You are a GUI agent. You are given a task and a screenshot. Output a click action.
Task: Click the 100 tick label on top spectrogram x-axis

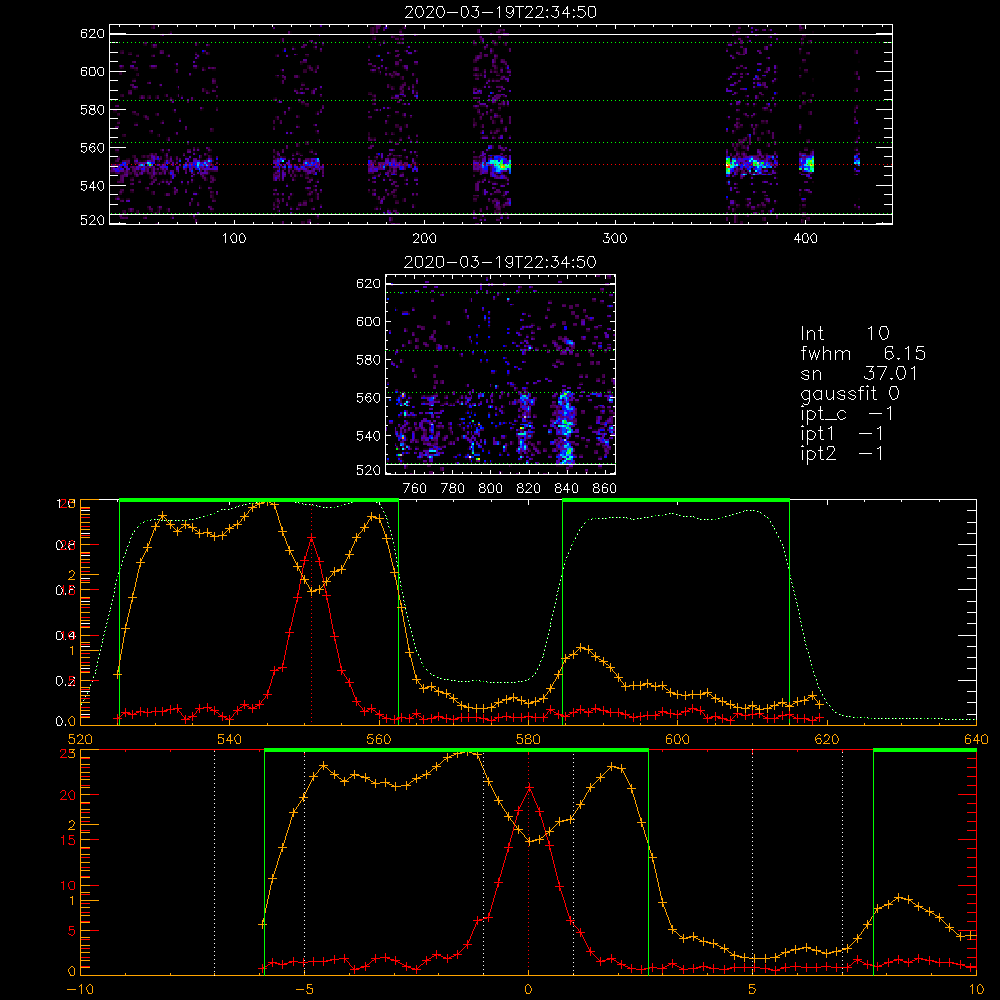coord(234,239)
